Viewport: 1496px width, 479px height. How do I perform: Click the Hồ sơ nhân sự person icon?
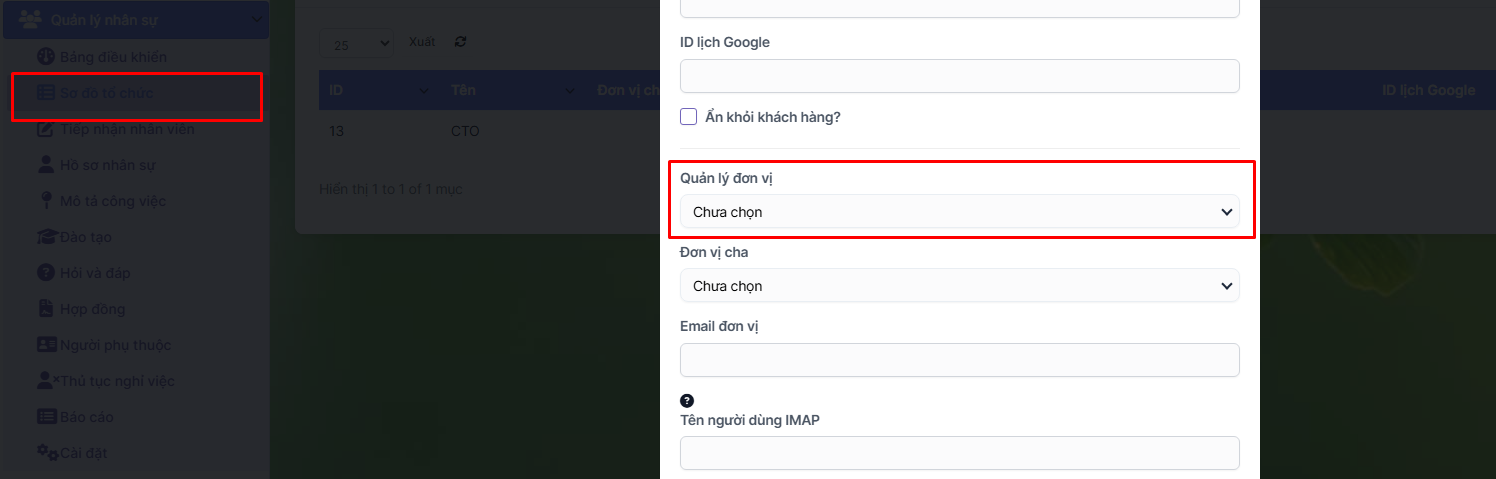46,165
